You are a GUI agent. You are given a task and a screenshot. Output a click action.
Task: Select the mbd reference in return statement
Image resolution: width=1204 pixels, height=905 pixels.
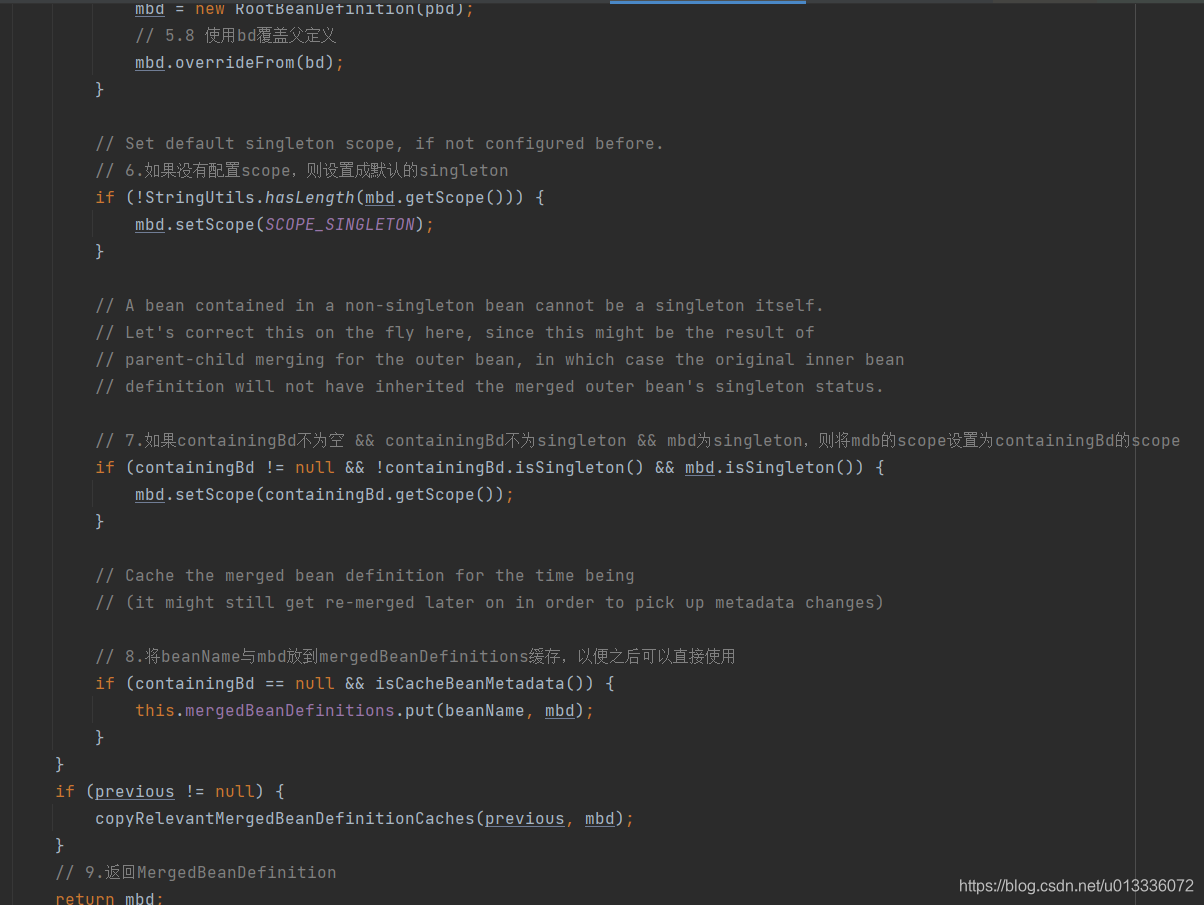[x=138, y=898]
